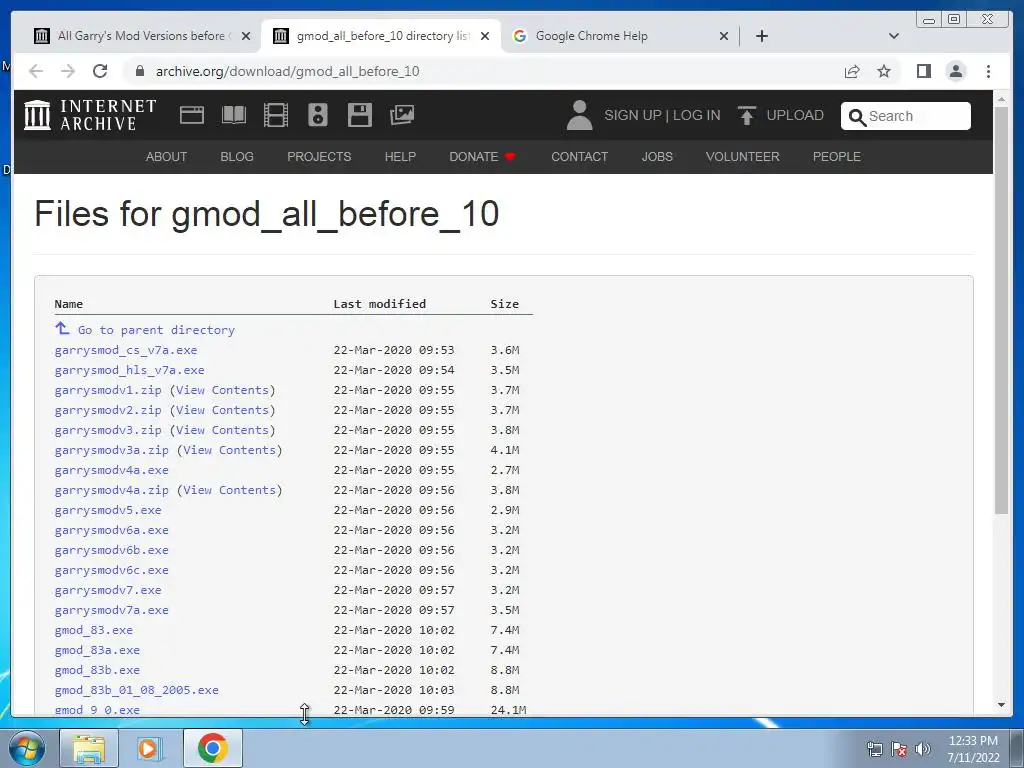Open the Chrome three-dot menu
Image resolution: width=1024 pixels, height=768 pixels.
(x=989, y=71)
